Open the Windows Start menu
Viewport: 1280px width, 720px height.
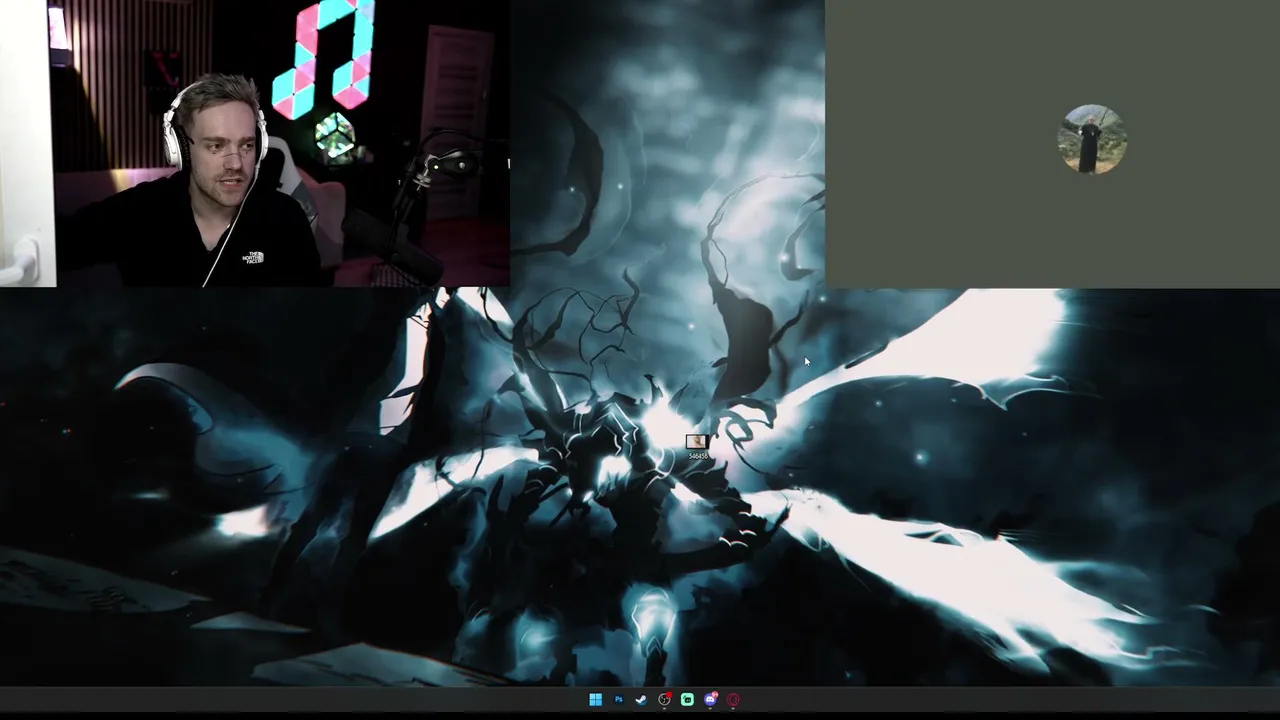point(595,700)
